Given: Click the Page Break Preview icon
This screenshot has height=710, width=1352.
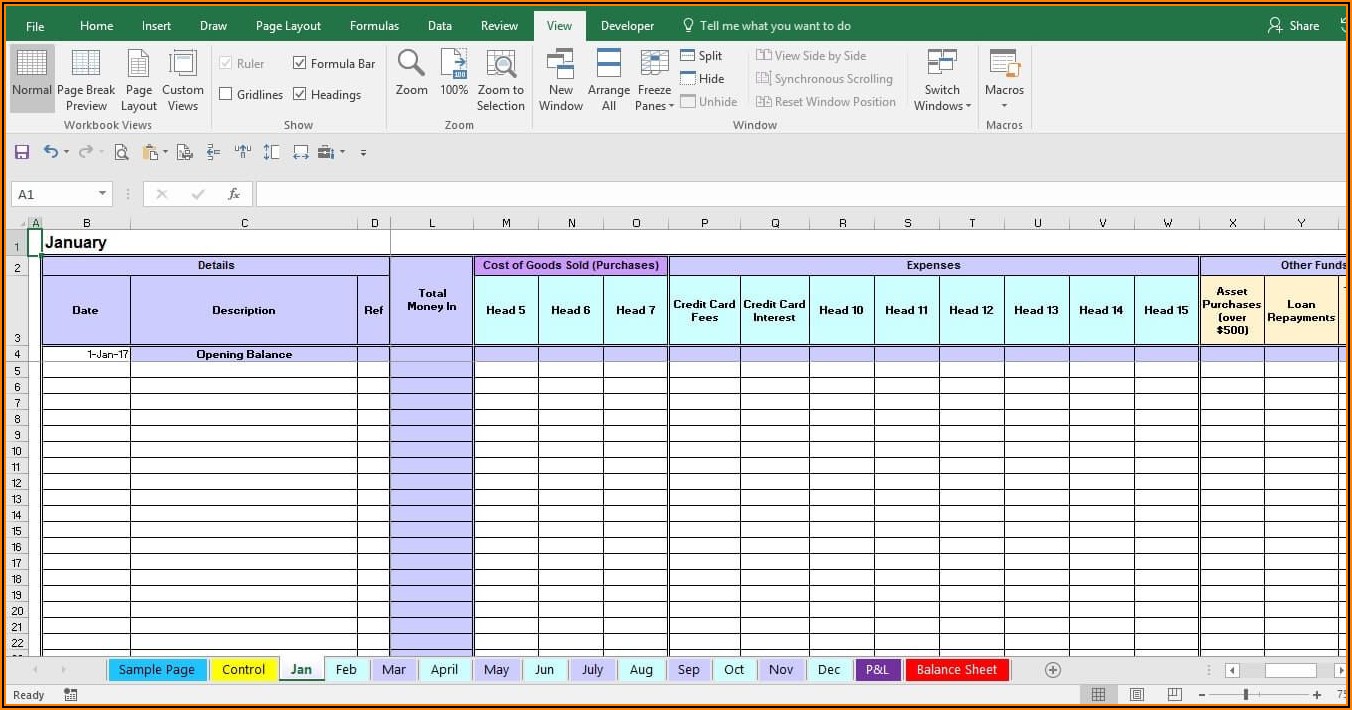Looking at the screenshot, I should click(x=86, y=65).
